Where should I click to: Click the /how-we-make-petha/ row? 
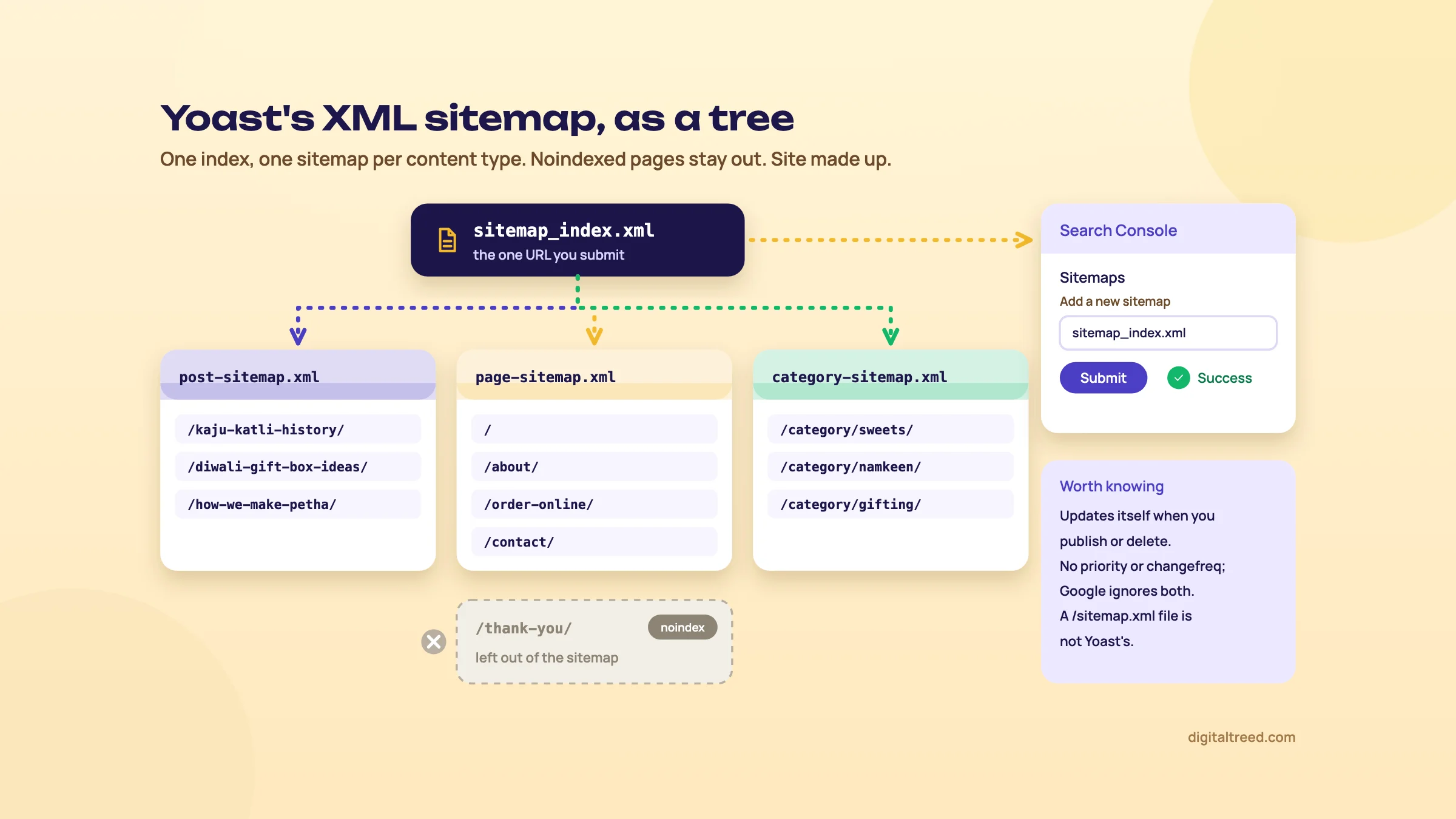click(x=298, y=505)
